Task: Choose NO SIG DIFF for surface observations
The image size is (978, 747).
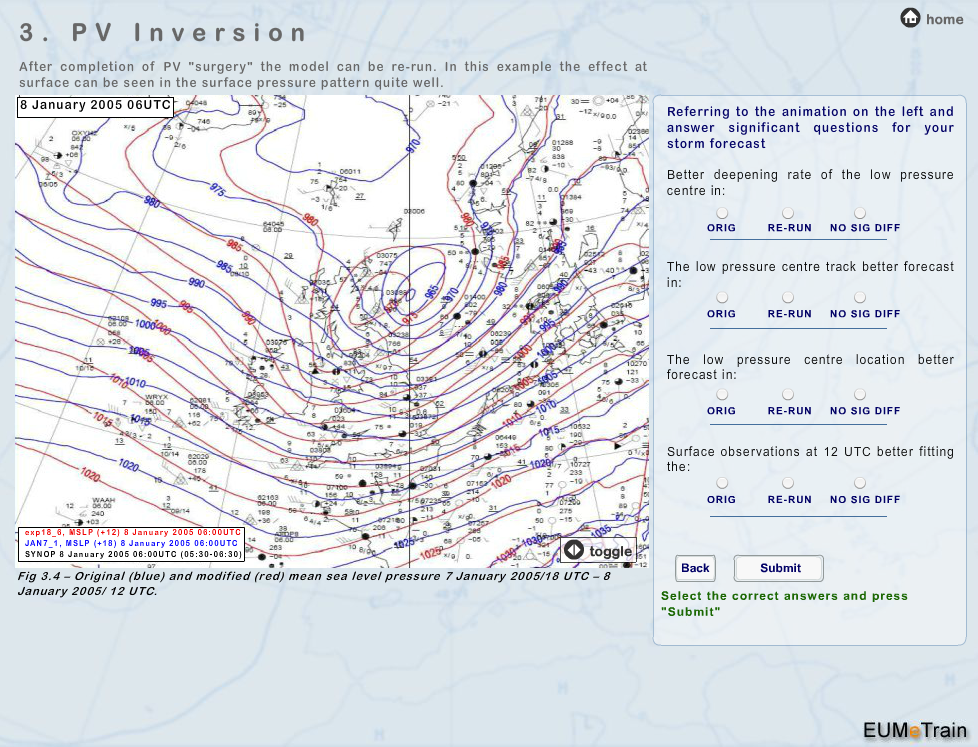Action: tap(860, 484)
